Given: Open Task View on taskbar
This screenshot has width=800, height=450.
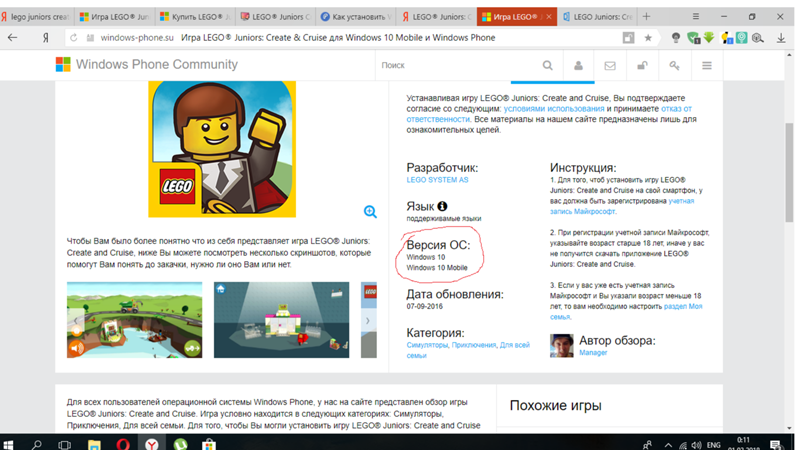Looking at the screenshot, I should [64, 444].
